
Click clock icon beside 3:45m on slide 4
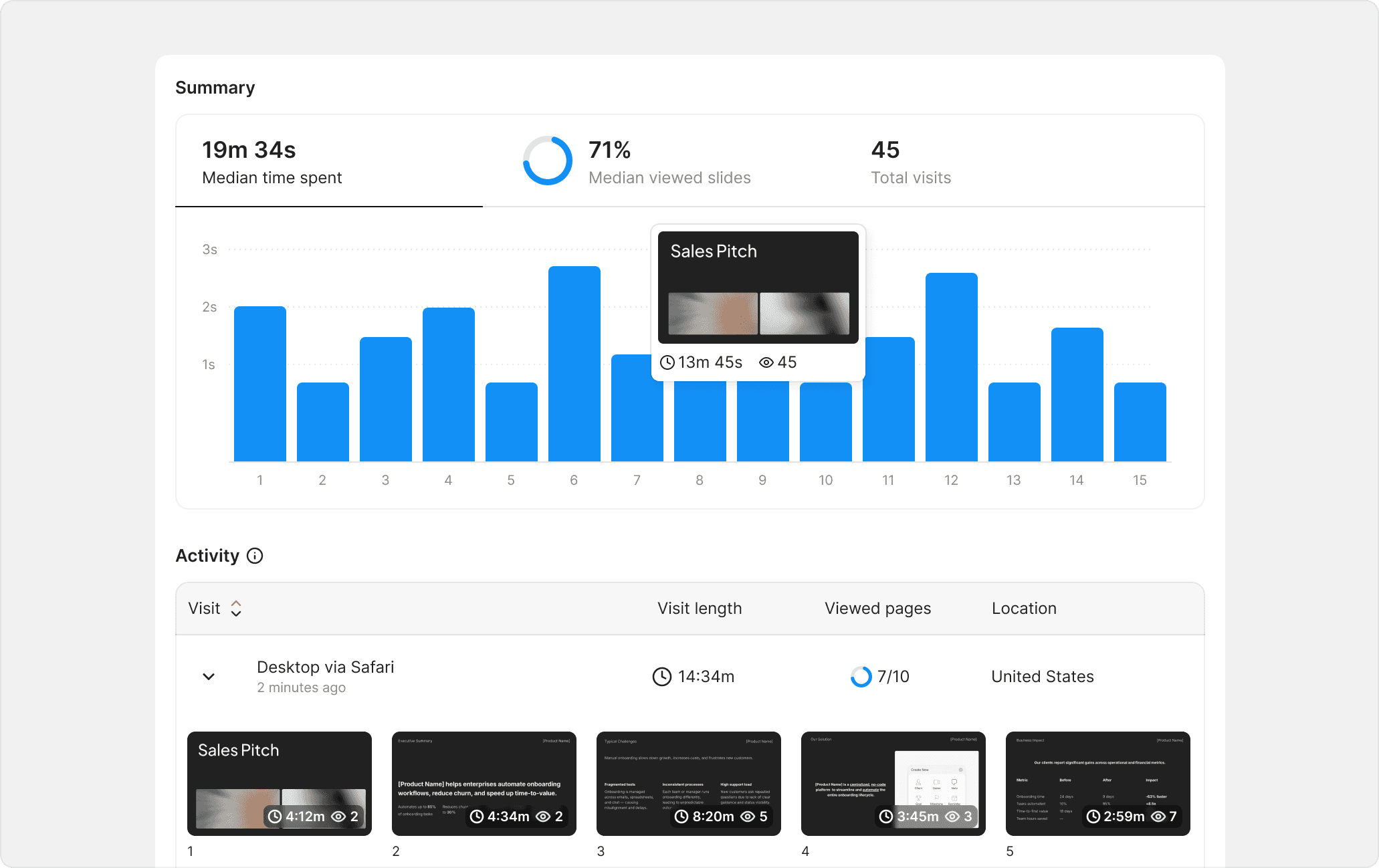pyautogui.click(x=886, y=817)
